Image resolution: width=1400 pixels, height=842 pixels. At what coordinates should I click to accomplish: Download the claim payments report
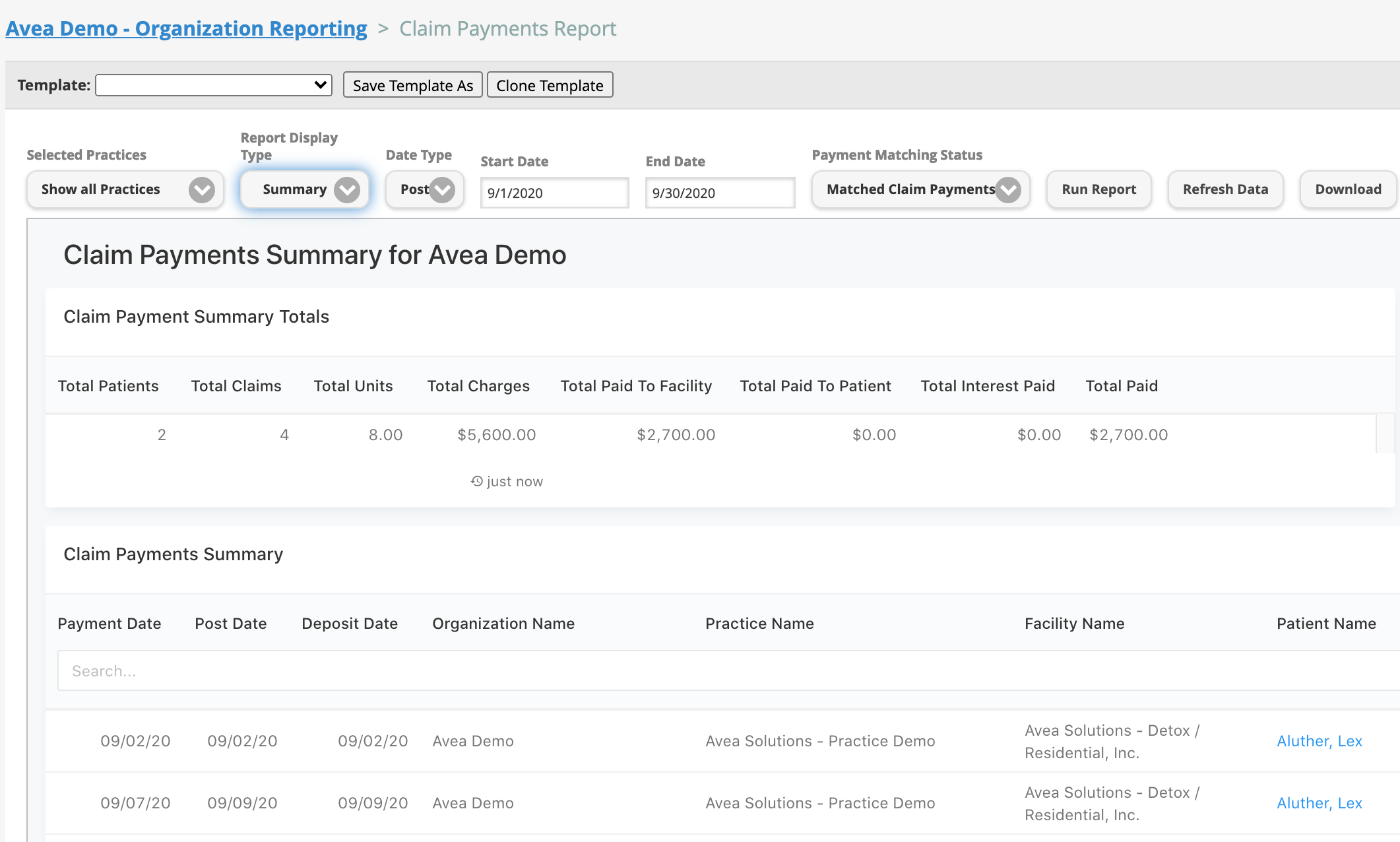tap(1348, 189)
